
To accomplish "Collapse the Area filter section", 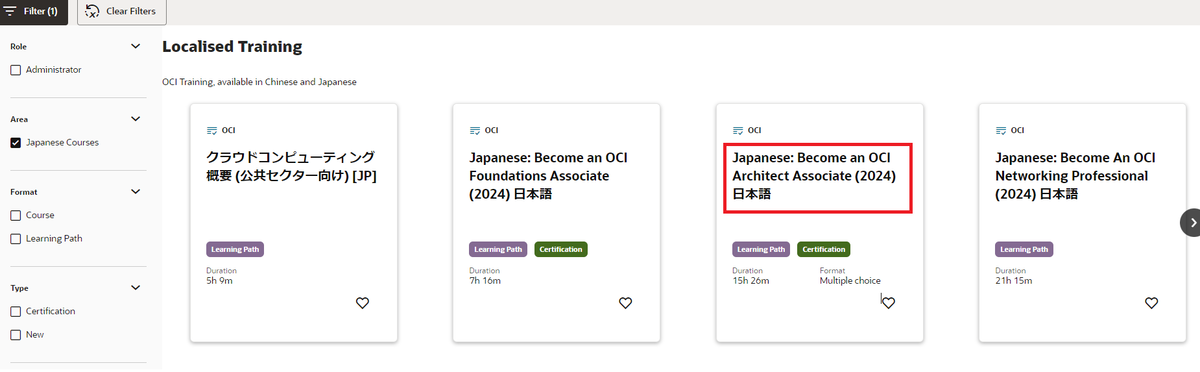I will [136, 119].
